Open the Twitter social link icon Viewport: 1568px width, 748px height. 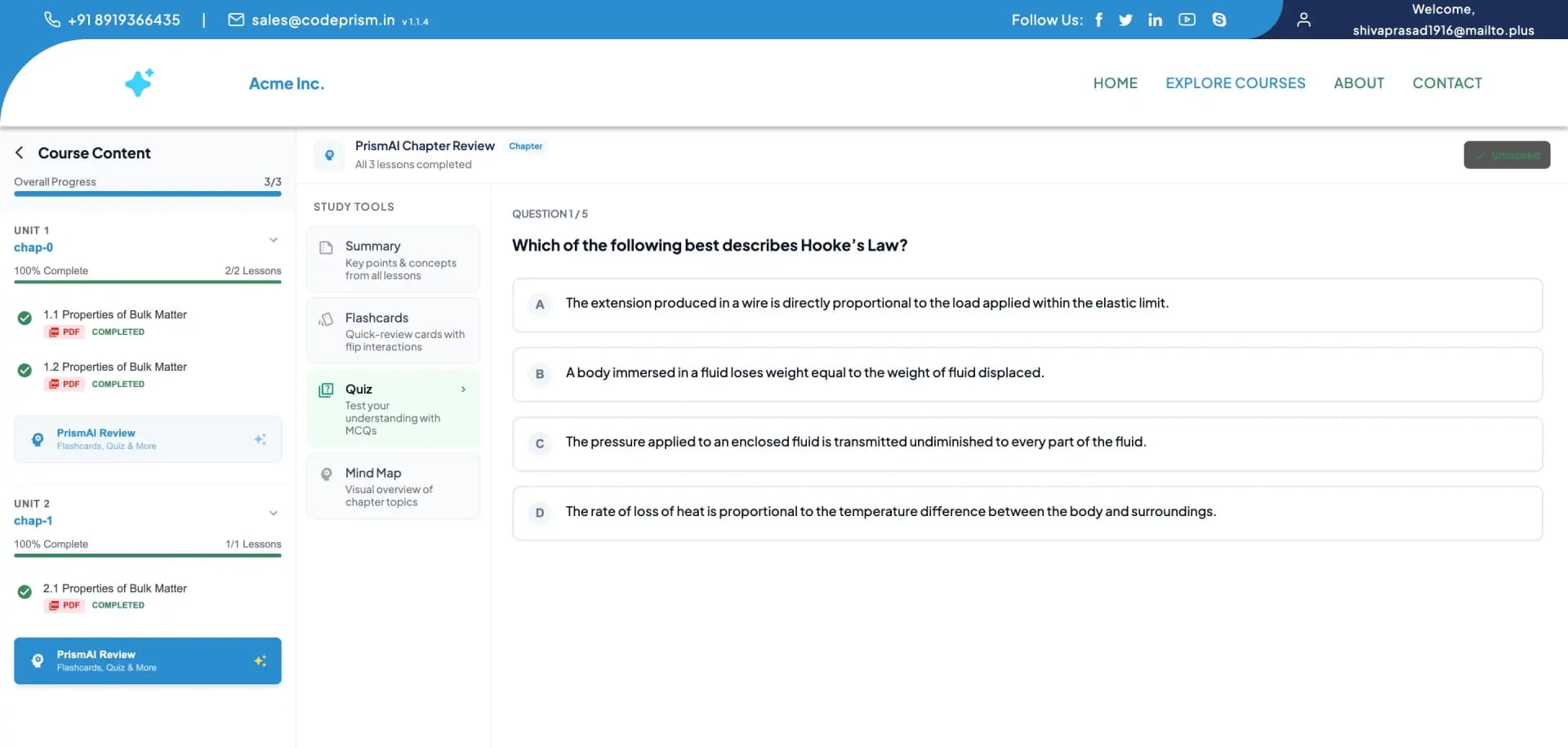pos(1125,20)
